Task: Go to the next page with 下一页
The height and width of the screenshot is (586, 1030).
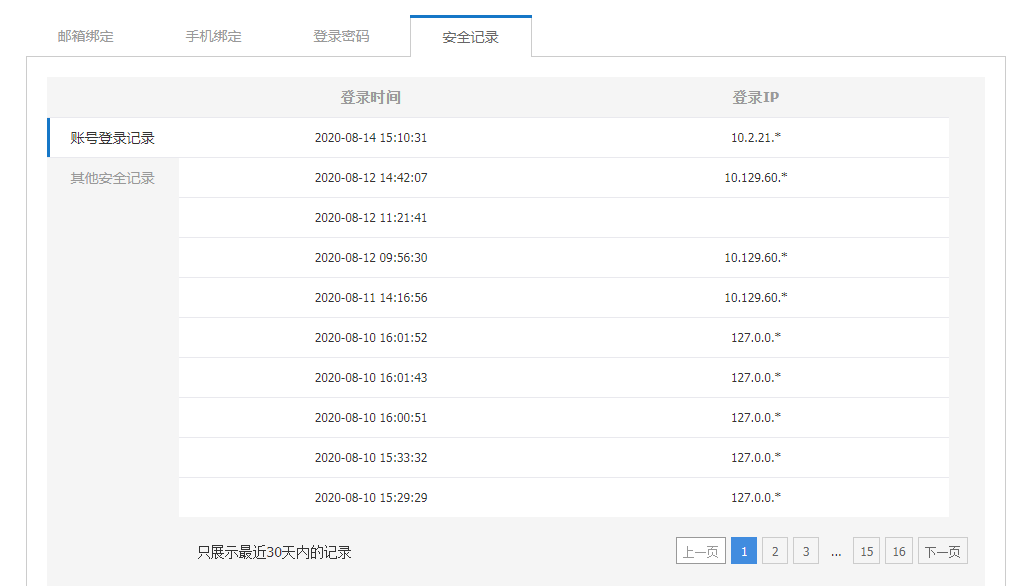Action: pos(942,551)
